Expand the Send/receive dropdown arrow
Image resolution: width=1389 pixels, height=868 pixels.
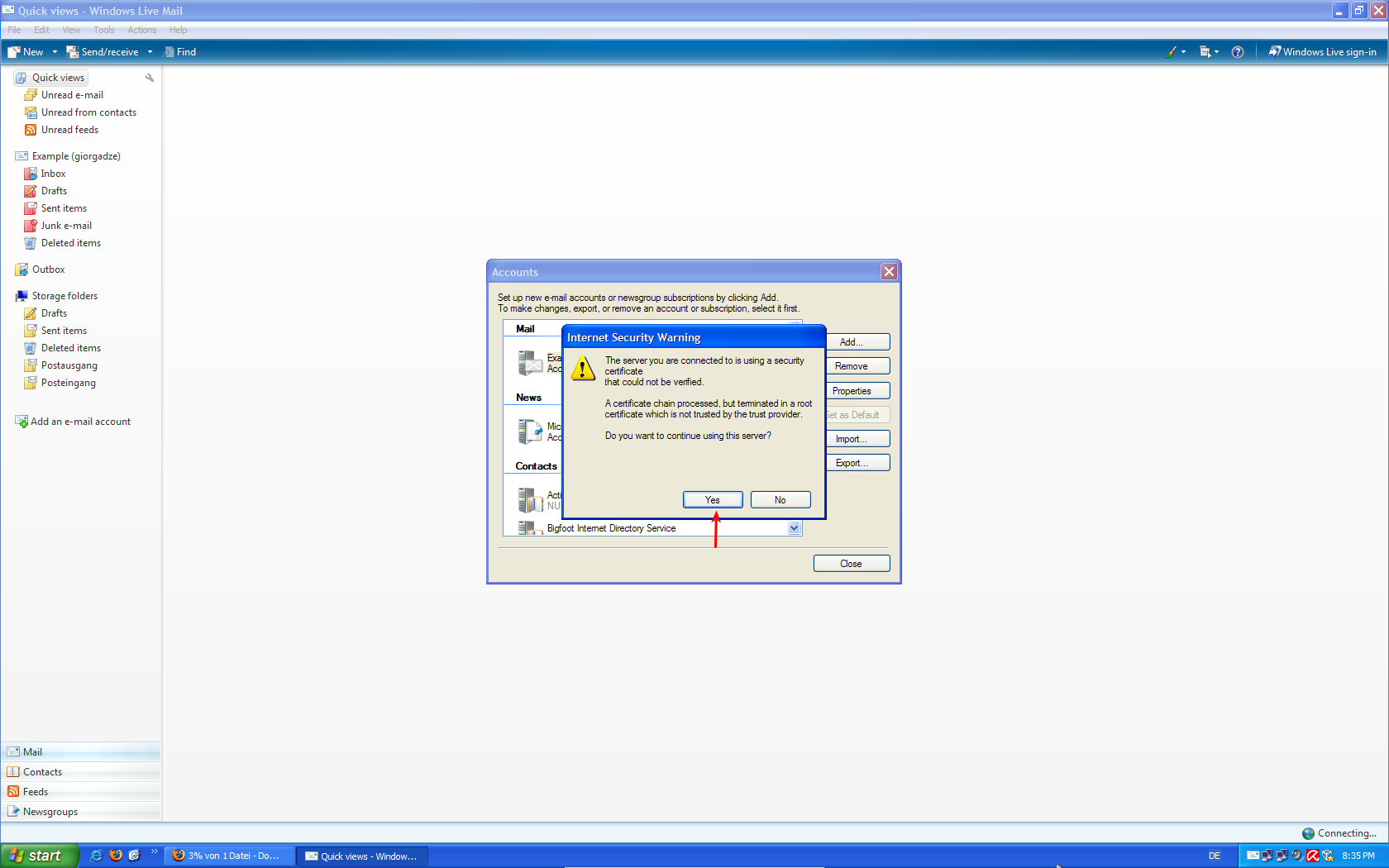tap(150, 52)
